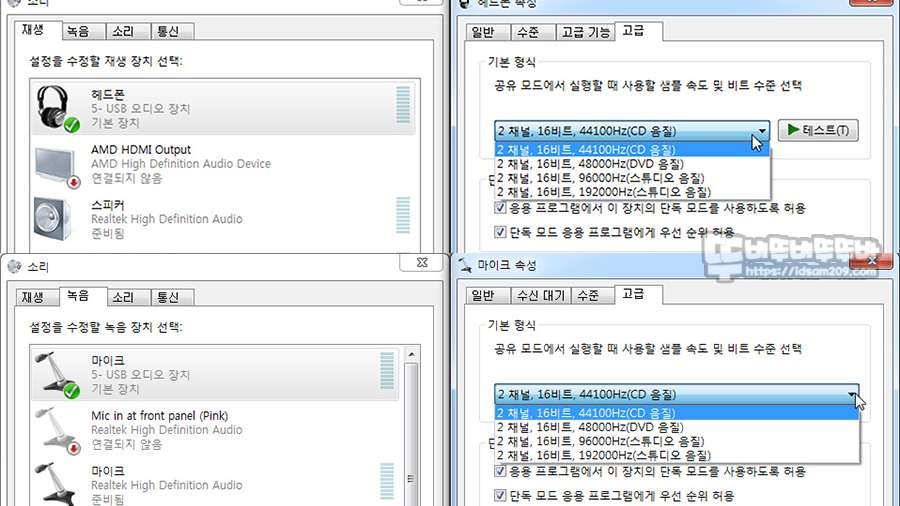The width and height of the screenshot is (900, 506).
Task: Switch to 재생 tab in upper sound window
Action: pos(38,30)
